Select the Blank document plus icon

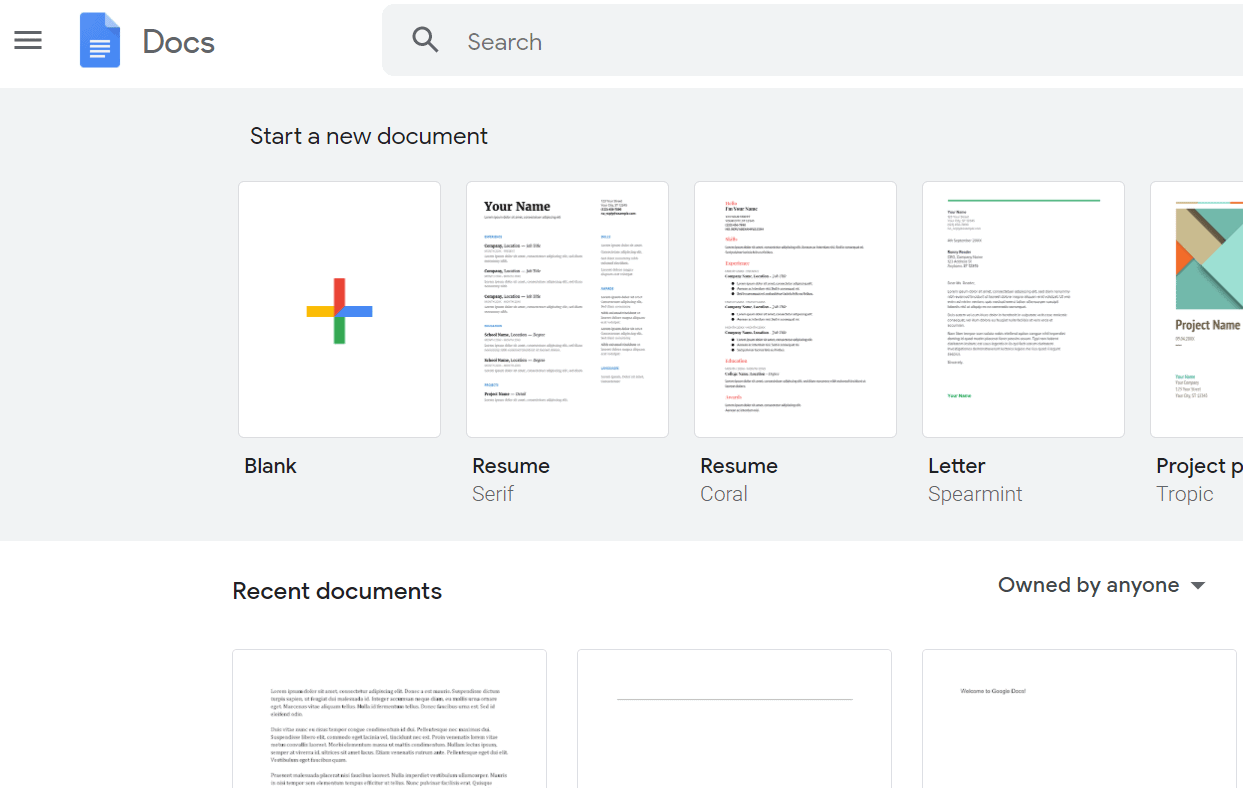339,309
